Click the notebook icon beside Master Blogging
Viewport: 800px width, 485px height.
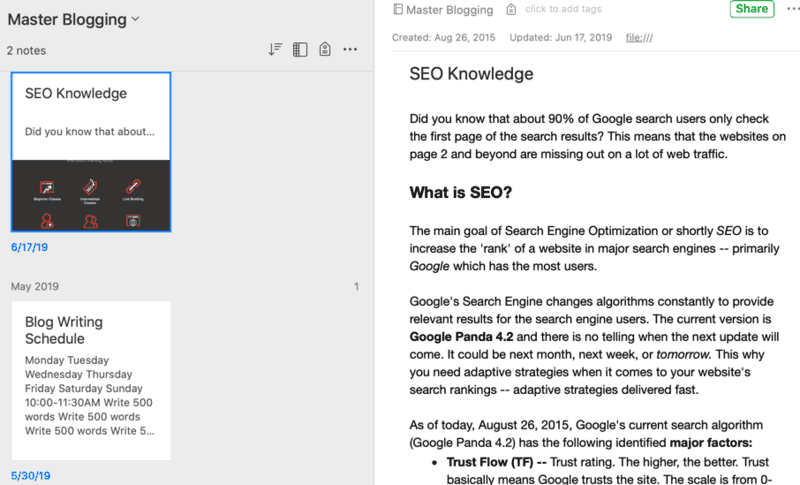(398, 9)
